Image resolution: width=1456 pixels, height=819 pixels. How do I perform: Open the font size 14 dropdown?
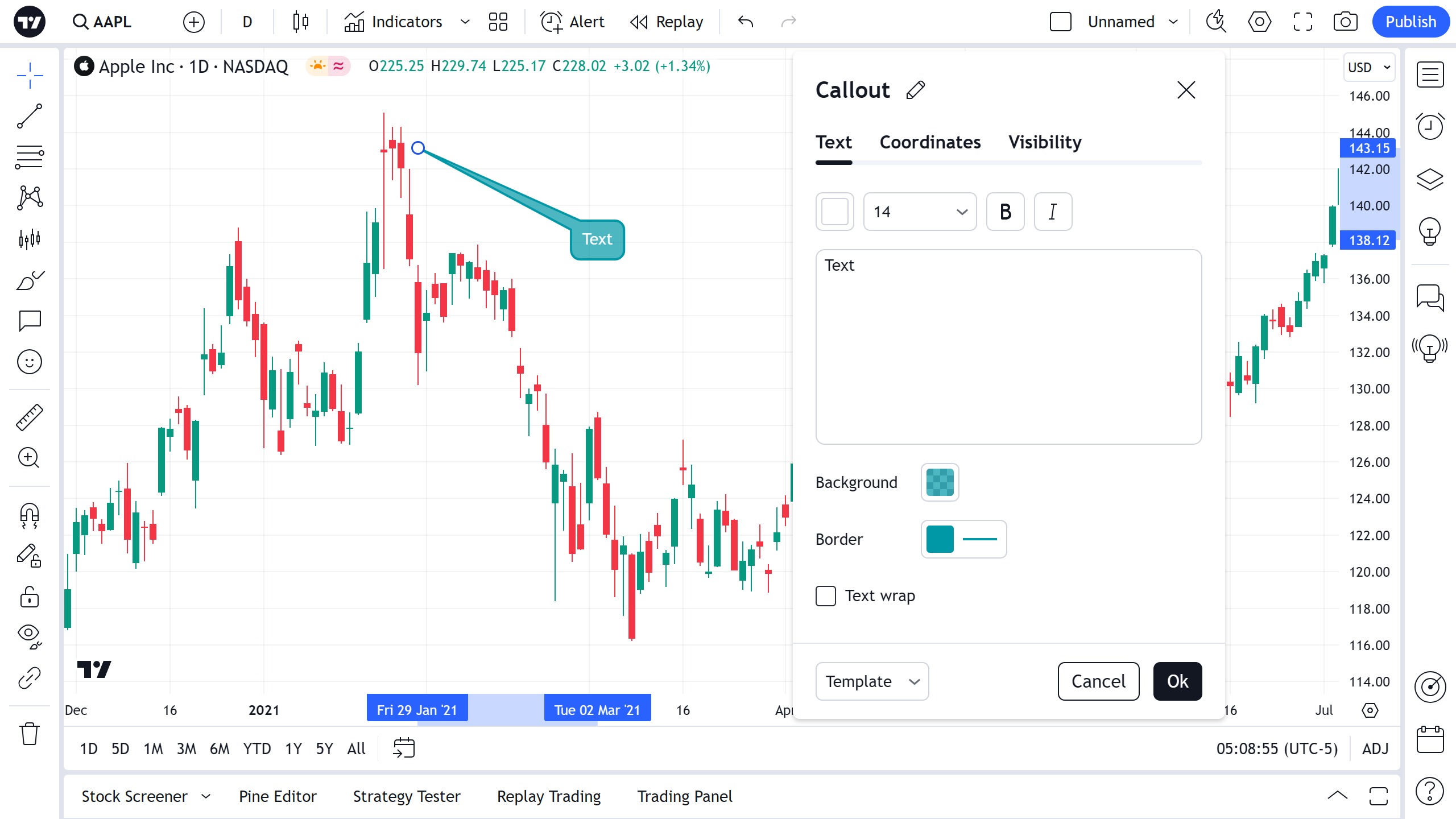point(920,212)
